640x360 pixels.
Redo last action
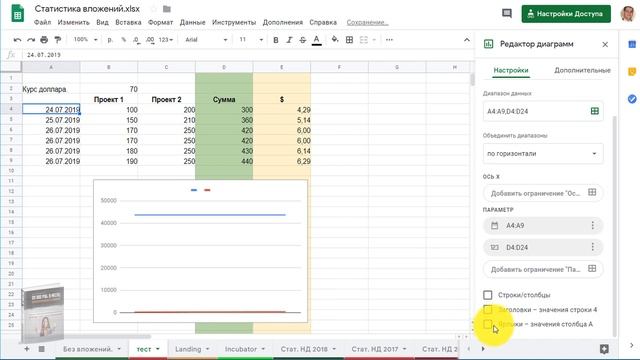(x=31, y=40)
